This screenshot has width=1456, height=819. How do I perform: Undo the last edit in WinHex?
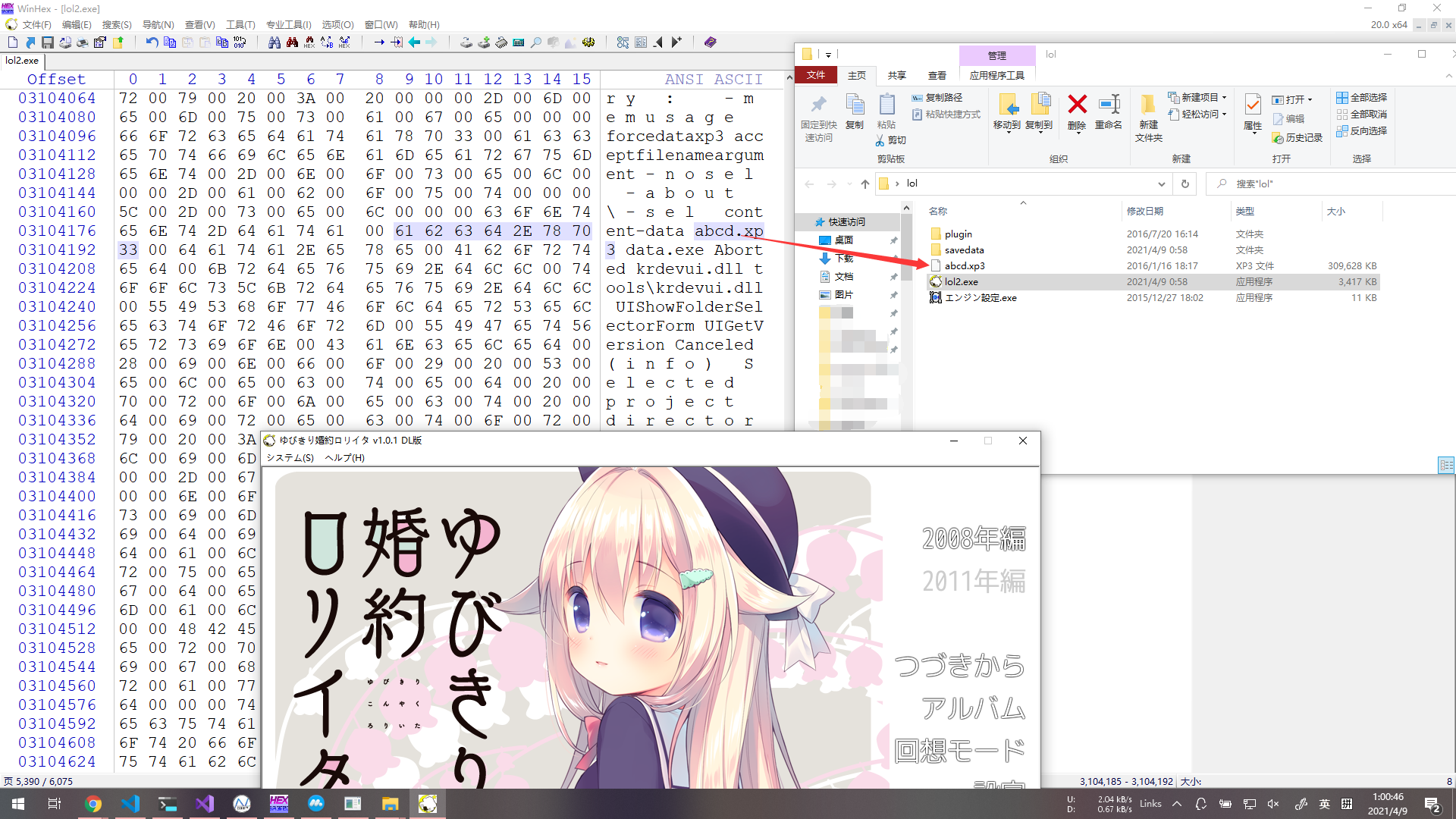152,42
